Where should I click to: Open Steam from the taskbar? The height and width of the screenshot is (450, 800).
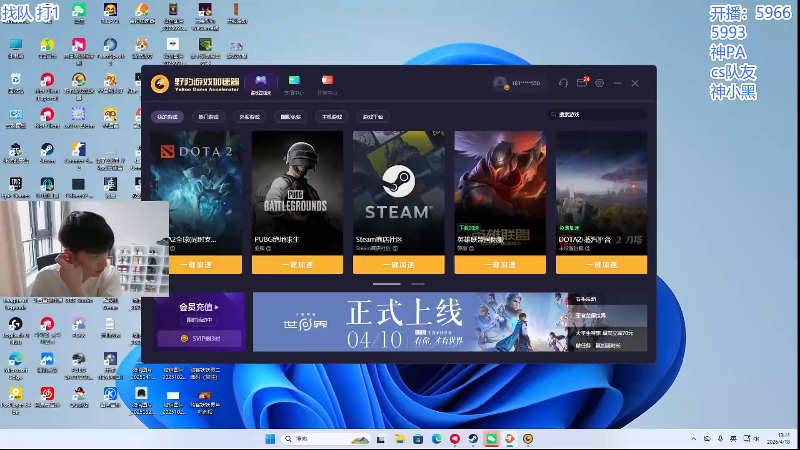(473, 439)
